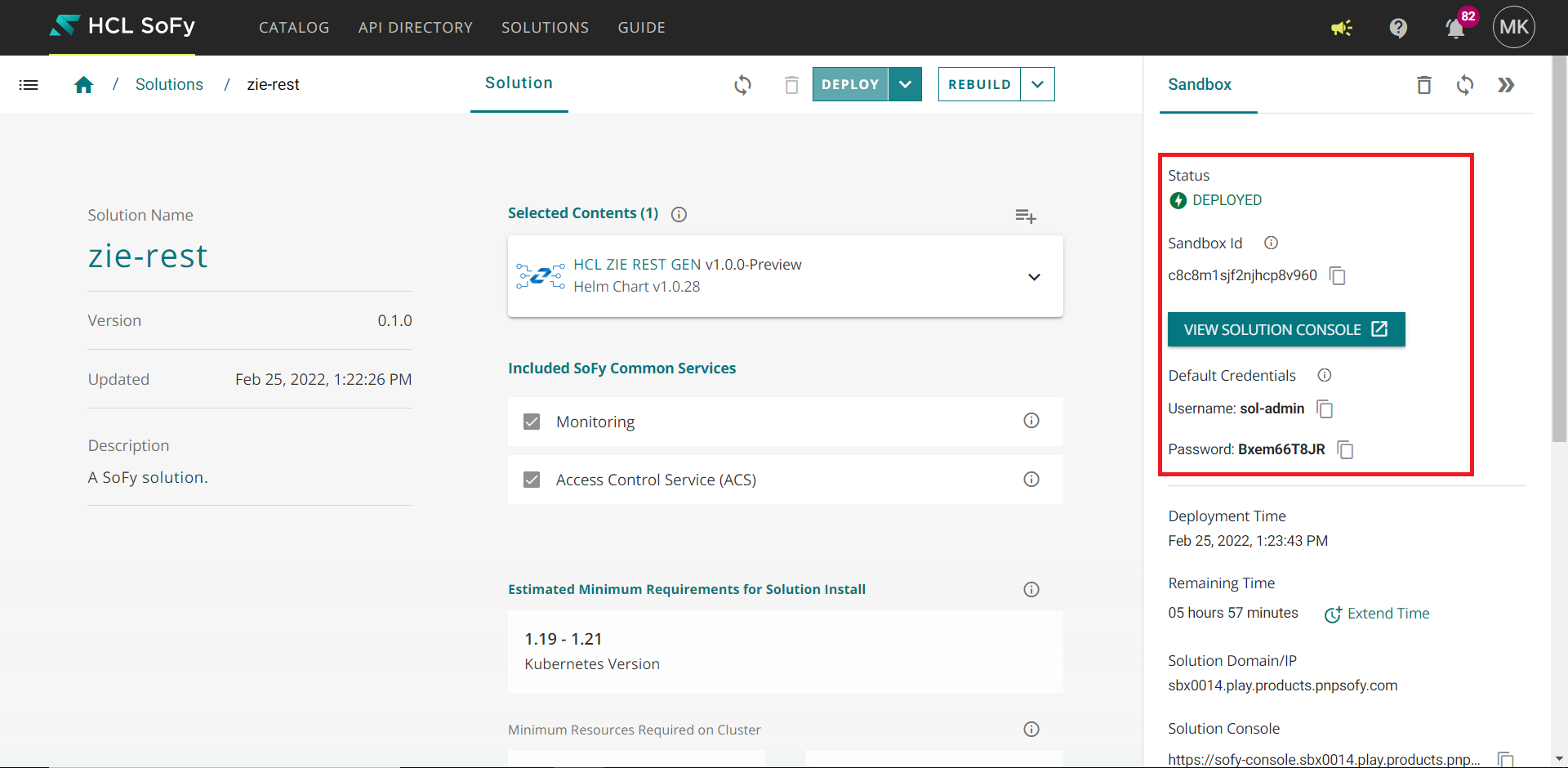Show info for Selected Contents
This screenshot has width=1568, height=768.
tap(679, 214)
